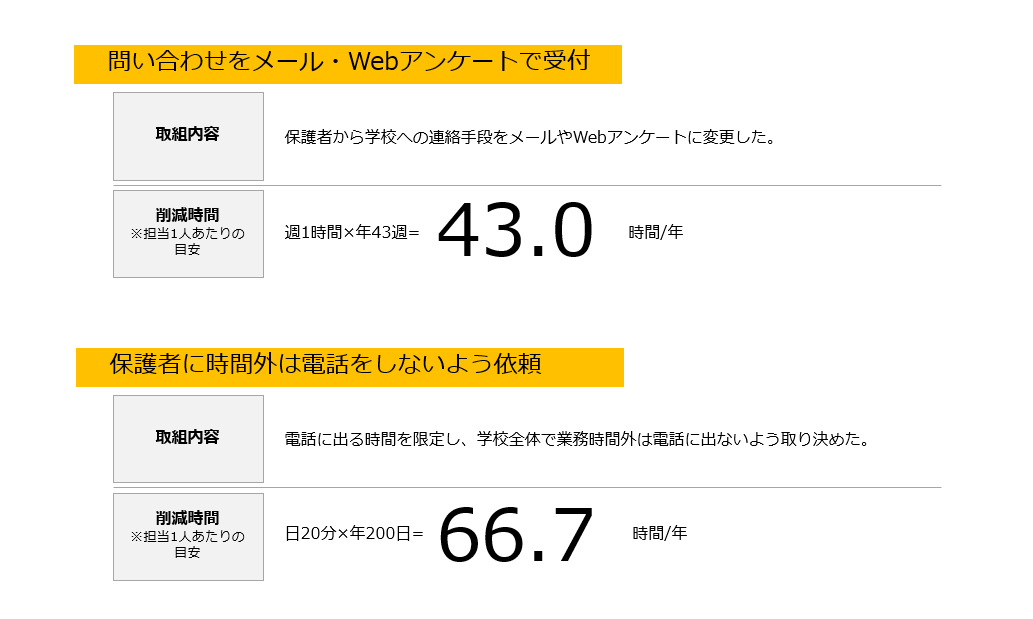This screenshot has height=619, width=1033.
Task: Click the divider line above the 66.7 row
Action: [600, 487]
